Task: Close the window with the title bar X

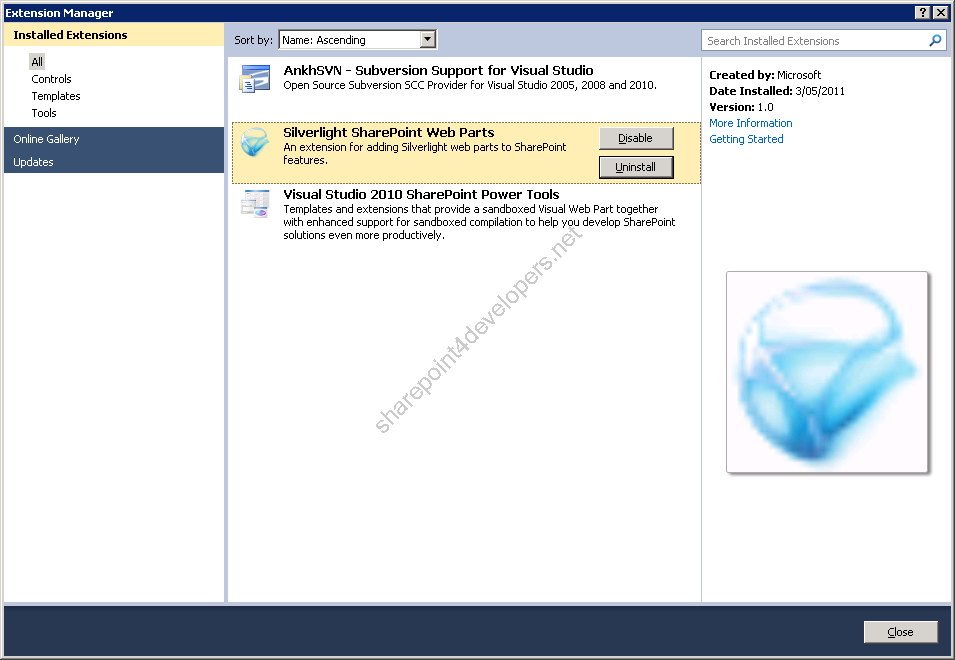Action: (941, 13)
